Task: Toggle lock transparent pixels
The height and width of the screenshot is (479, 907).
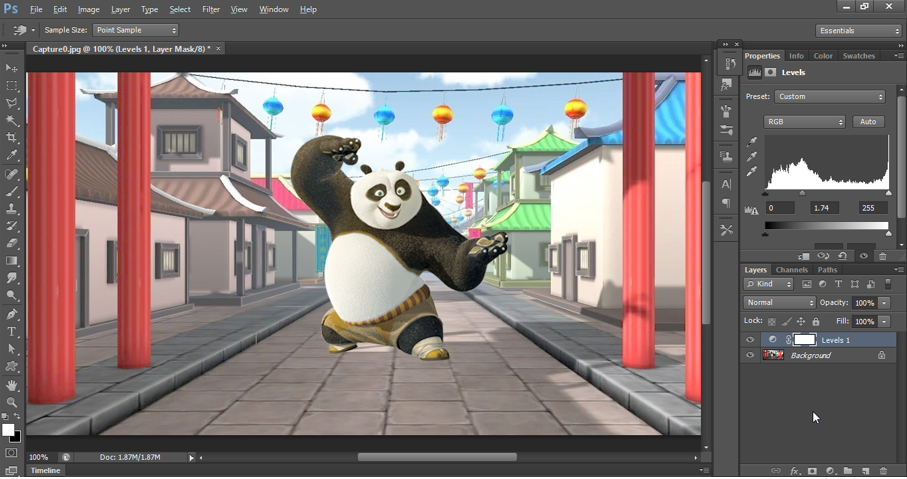Action: pyautogui.click(x=772, y=322)
